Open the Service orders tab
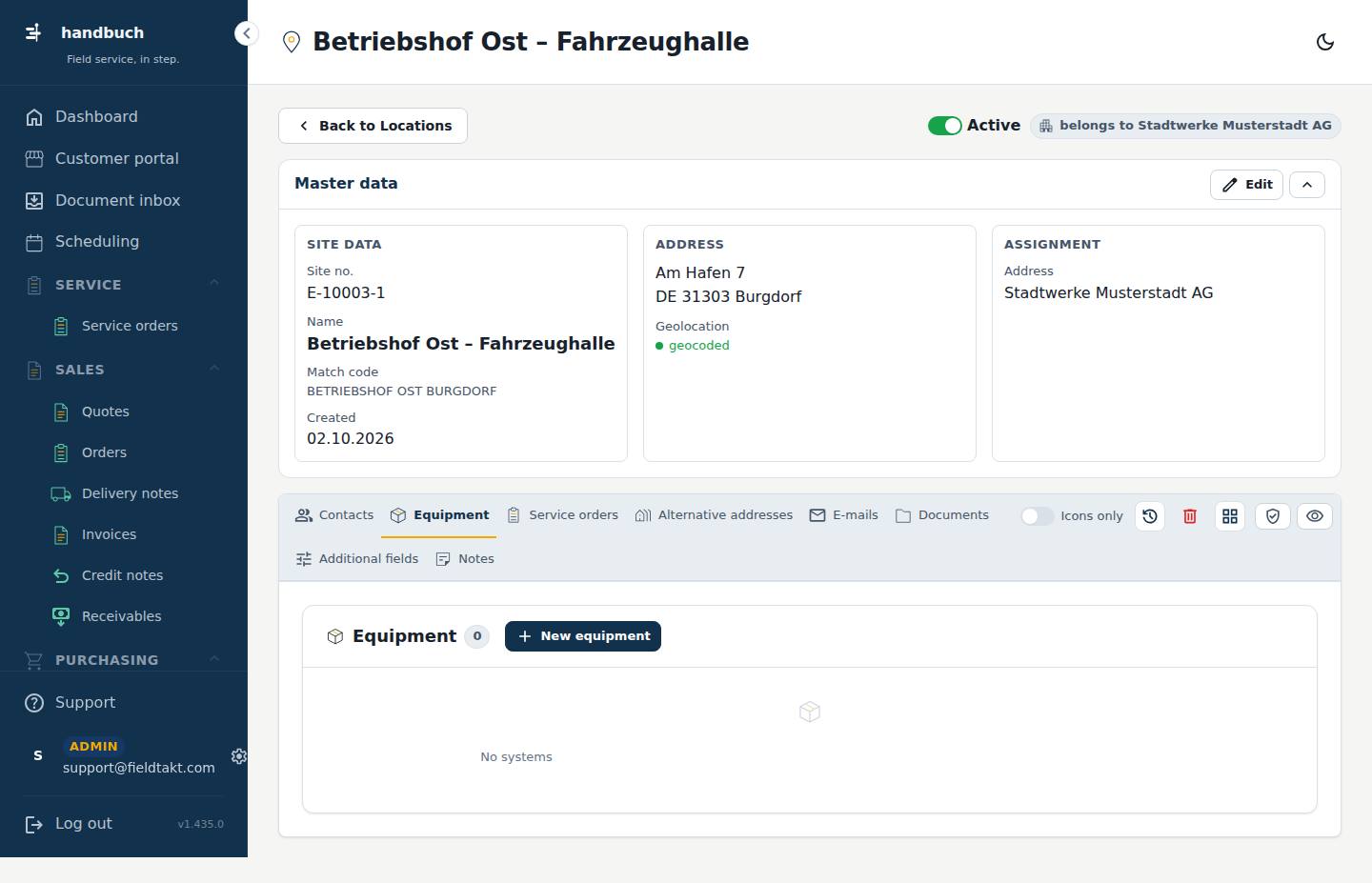This screenshot has width=1372, height=883. 562,515
